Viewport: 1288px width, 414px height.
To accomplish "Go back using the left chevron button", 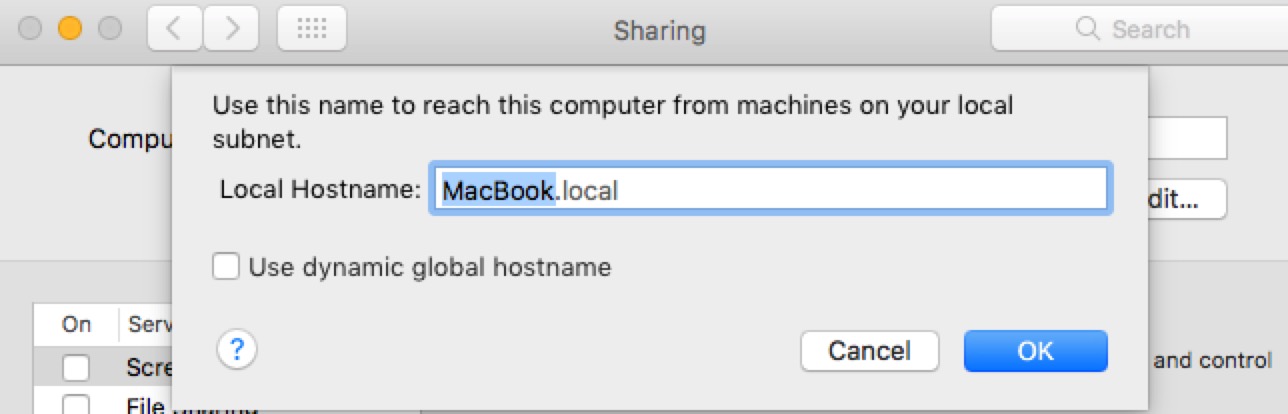I will click(x=173, y=29).
